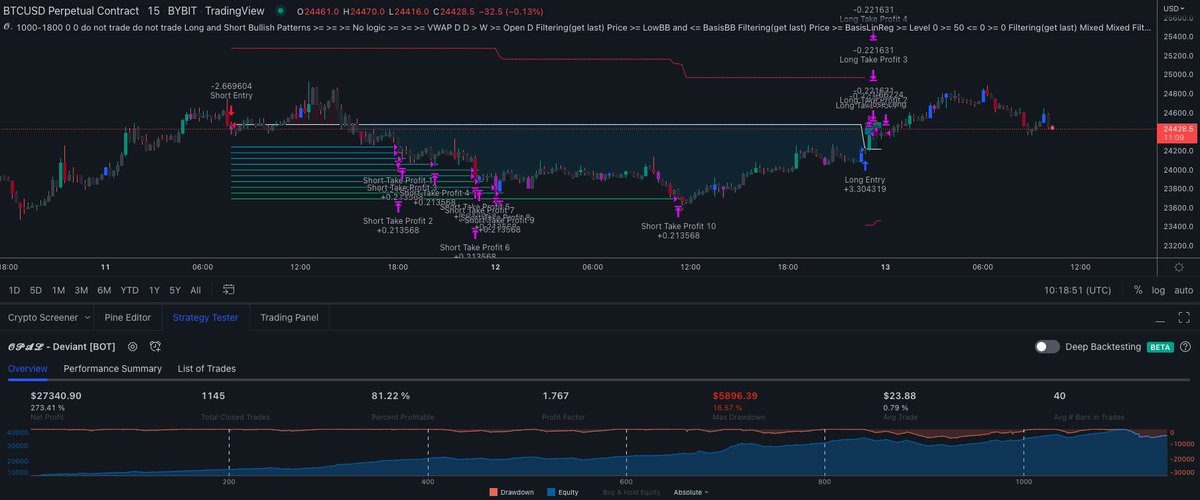Maximize the strategy tester panel

1184,318
